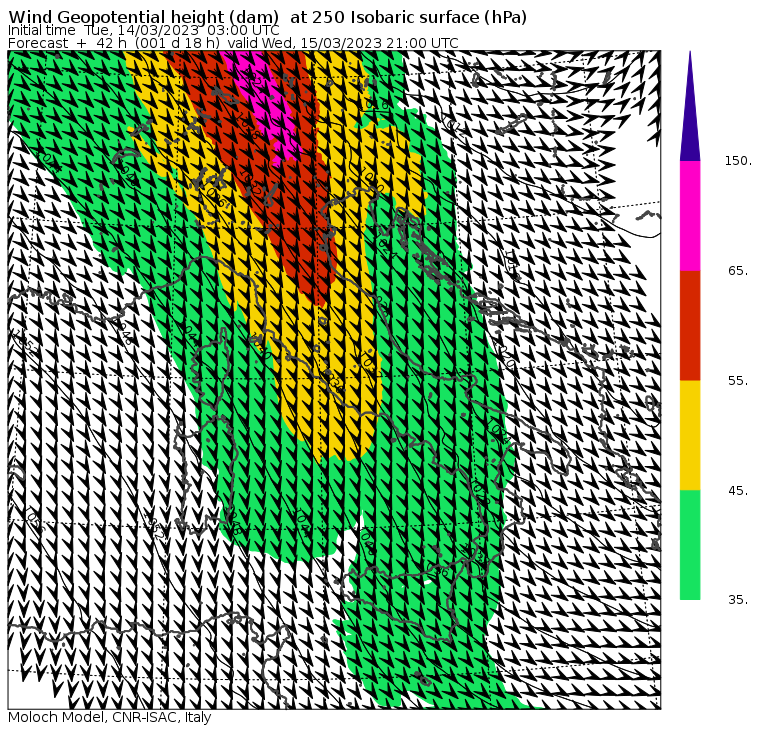Select the "Initial time" text line
The width and height of the screenshot is (760, 731).
143,30
